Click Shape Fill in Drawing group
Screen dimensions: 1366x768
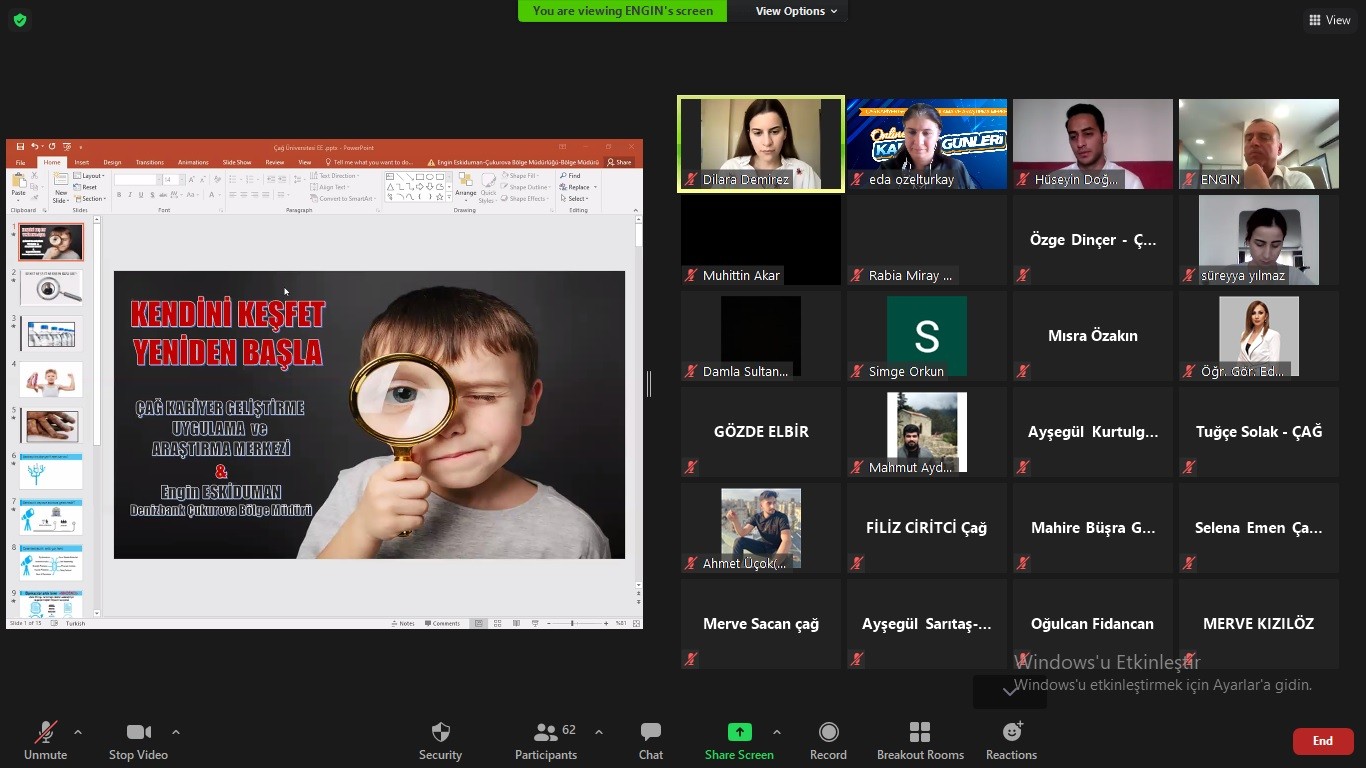click(x=522, y=176)
